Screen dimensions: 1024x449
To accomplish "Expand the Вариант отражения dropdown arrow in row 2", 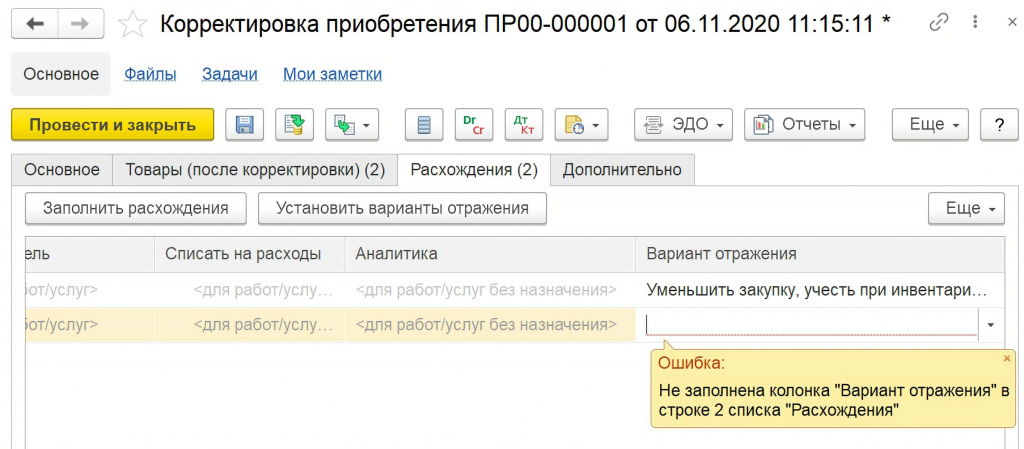I will click(x=991, y=324).
